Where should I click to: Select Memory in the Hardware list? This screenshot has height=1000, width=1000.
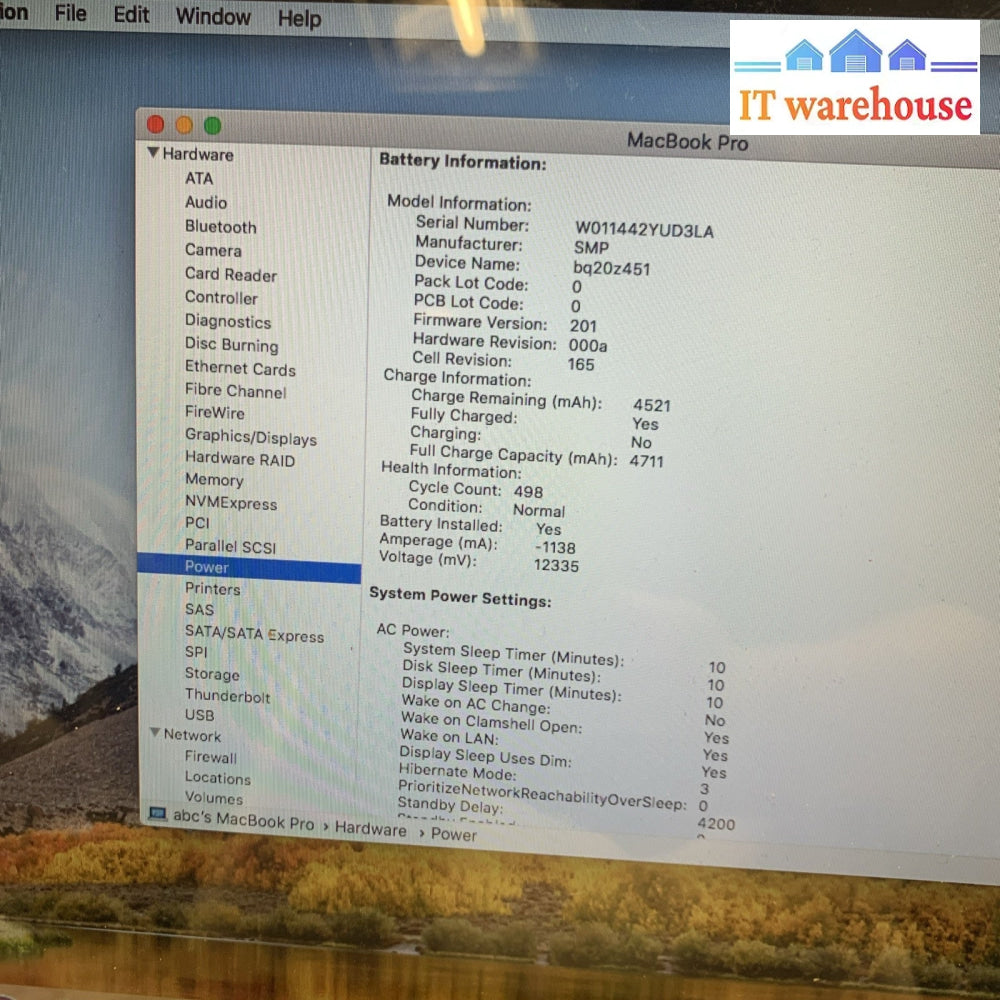[x=214, y=480]
